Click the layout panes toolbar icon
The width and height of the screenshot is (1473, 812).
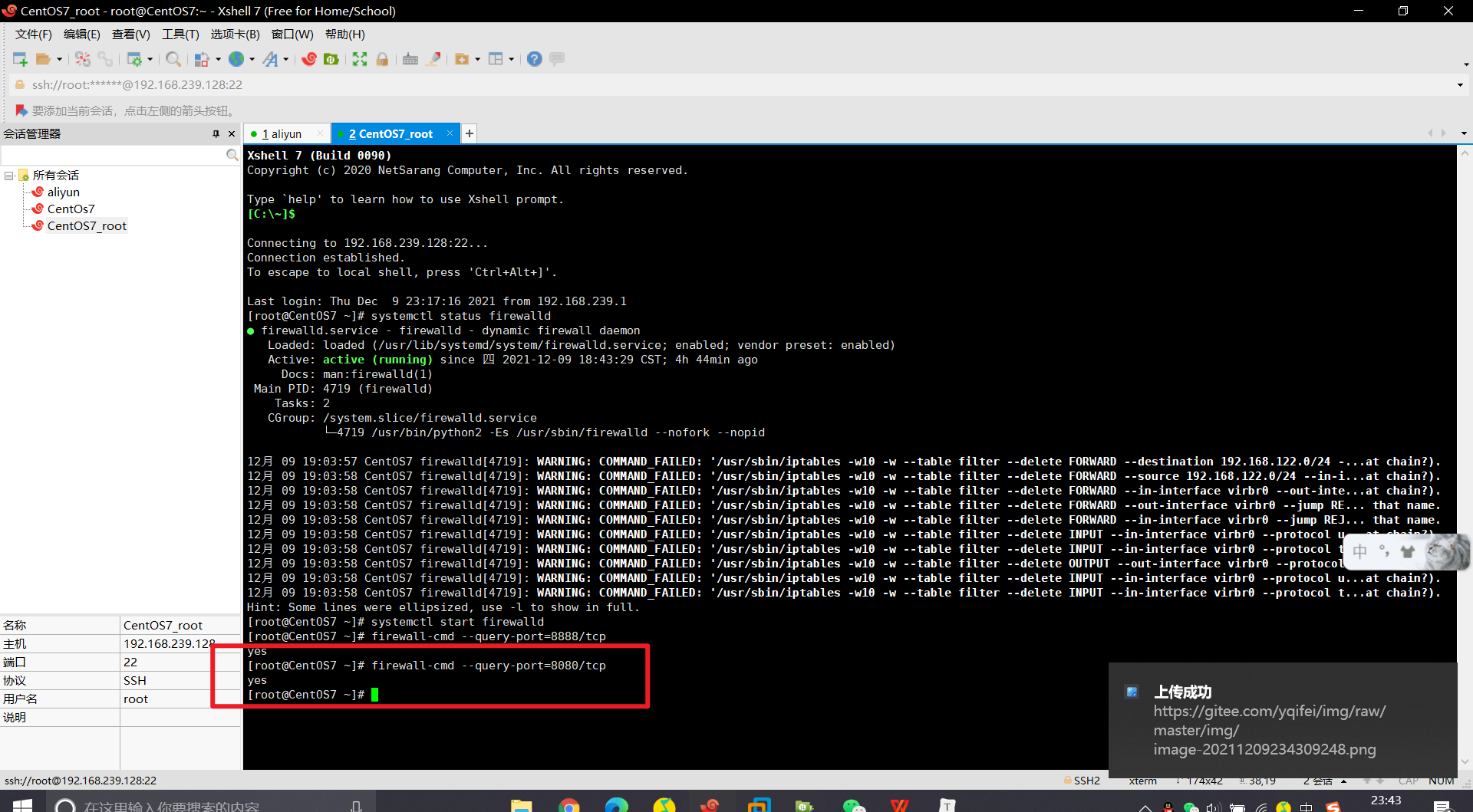point(496,59)
